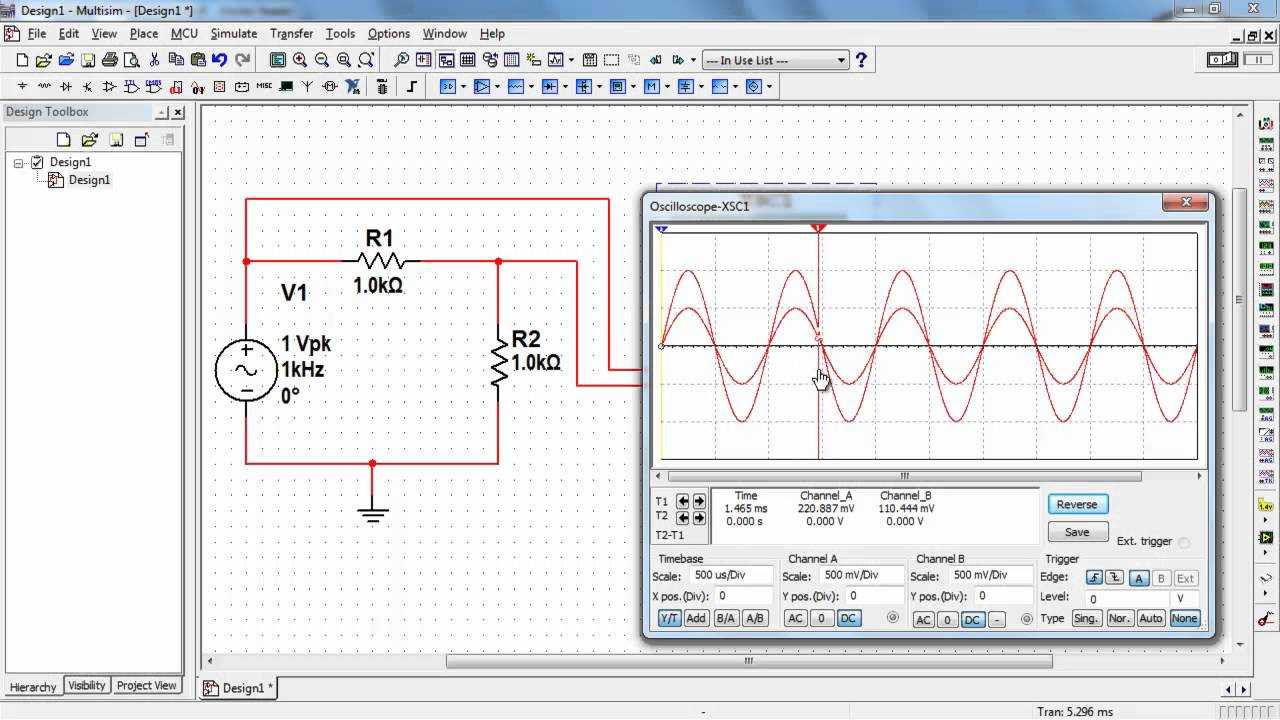
Task: Open the Simulate menu
Action: 233,33
